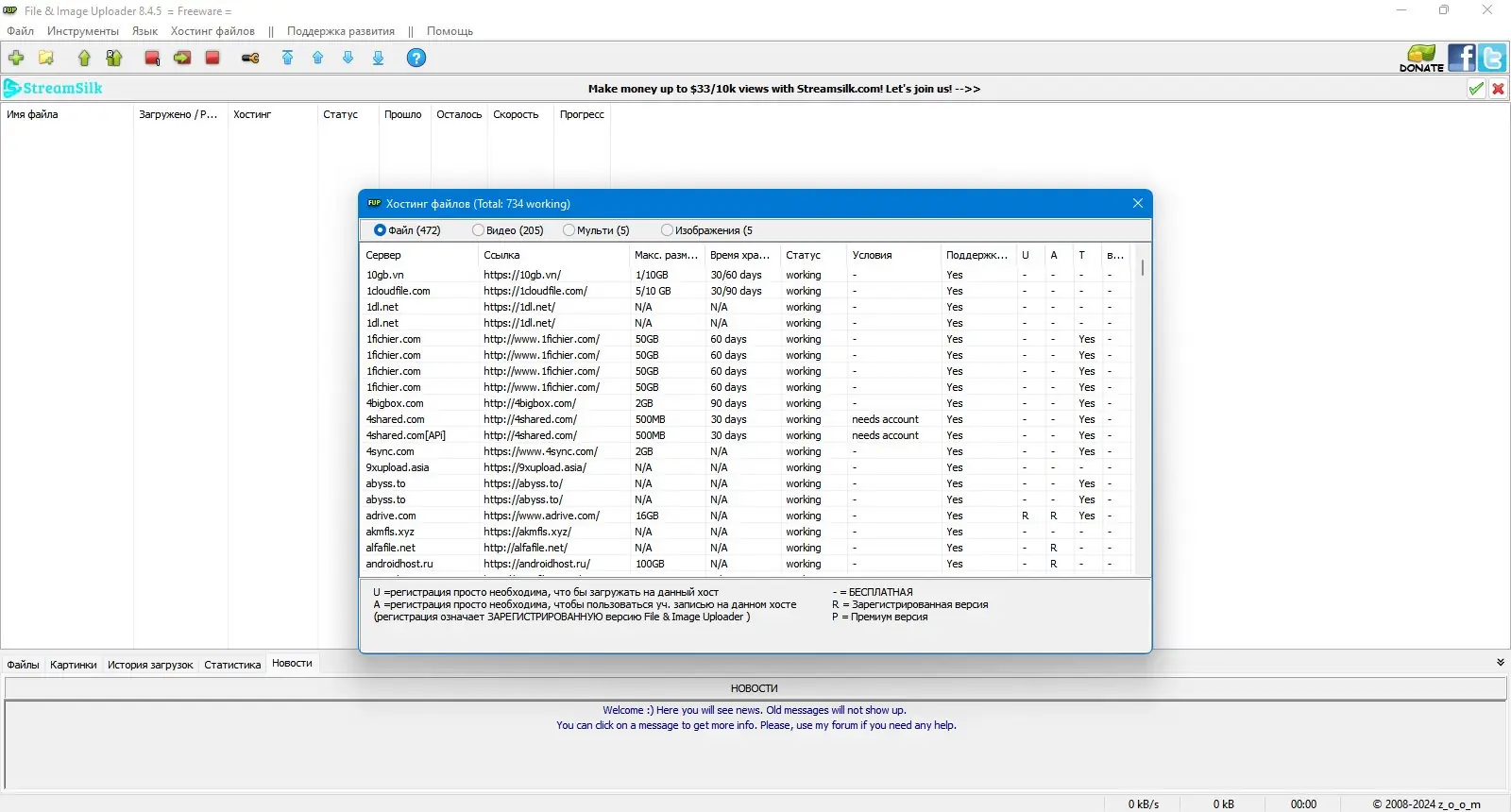Sort hosting list by Условия column
Screen dimensions: 1511x812
[893, 255]
